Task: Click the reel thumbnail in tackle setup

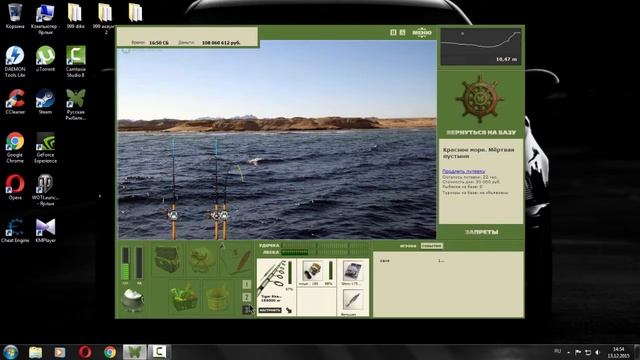Action: [x=312, y=270]
